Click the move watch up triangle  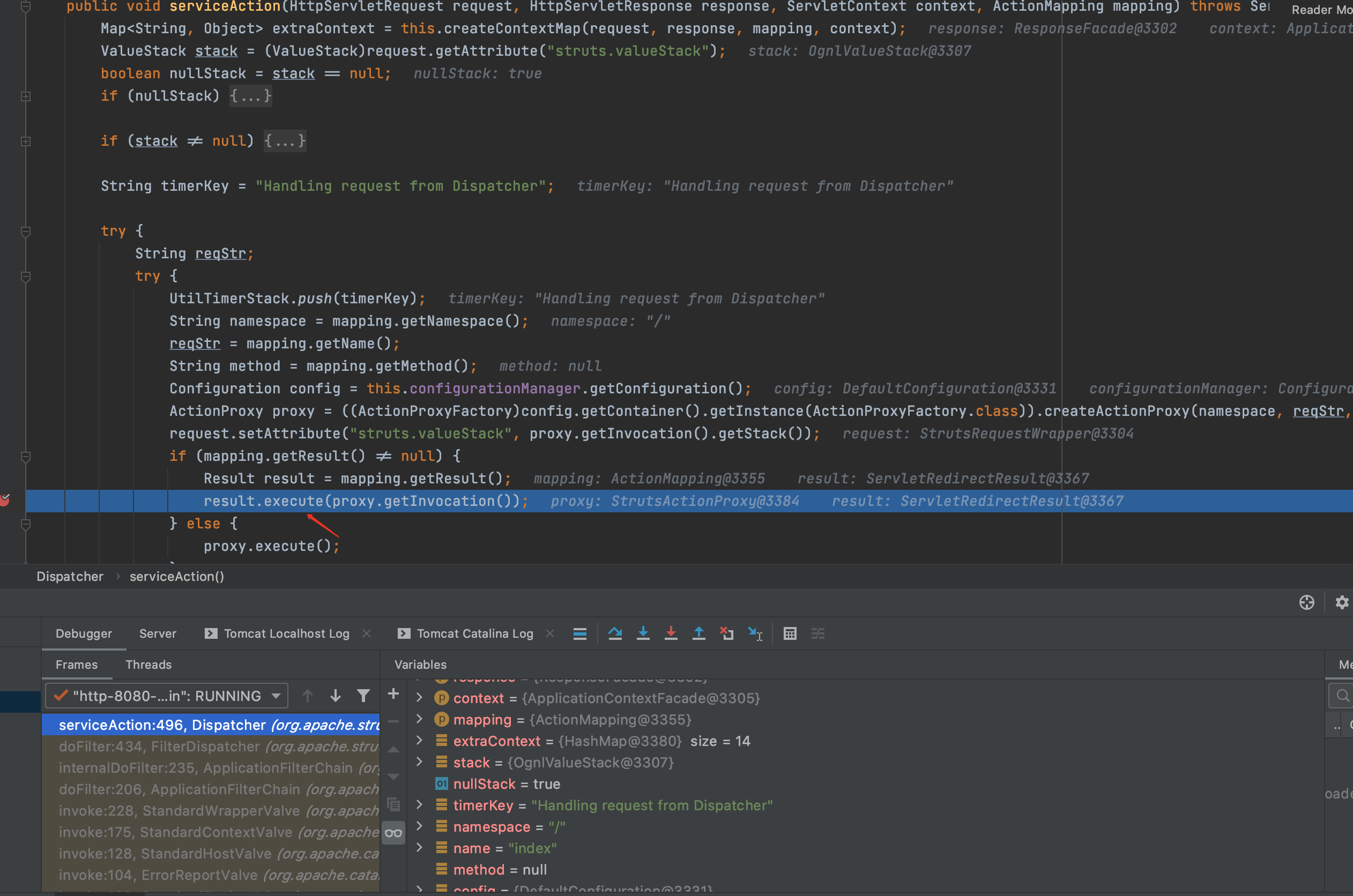[x=393, y=749]
